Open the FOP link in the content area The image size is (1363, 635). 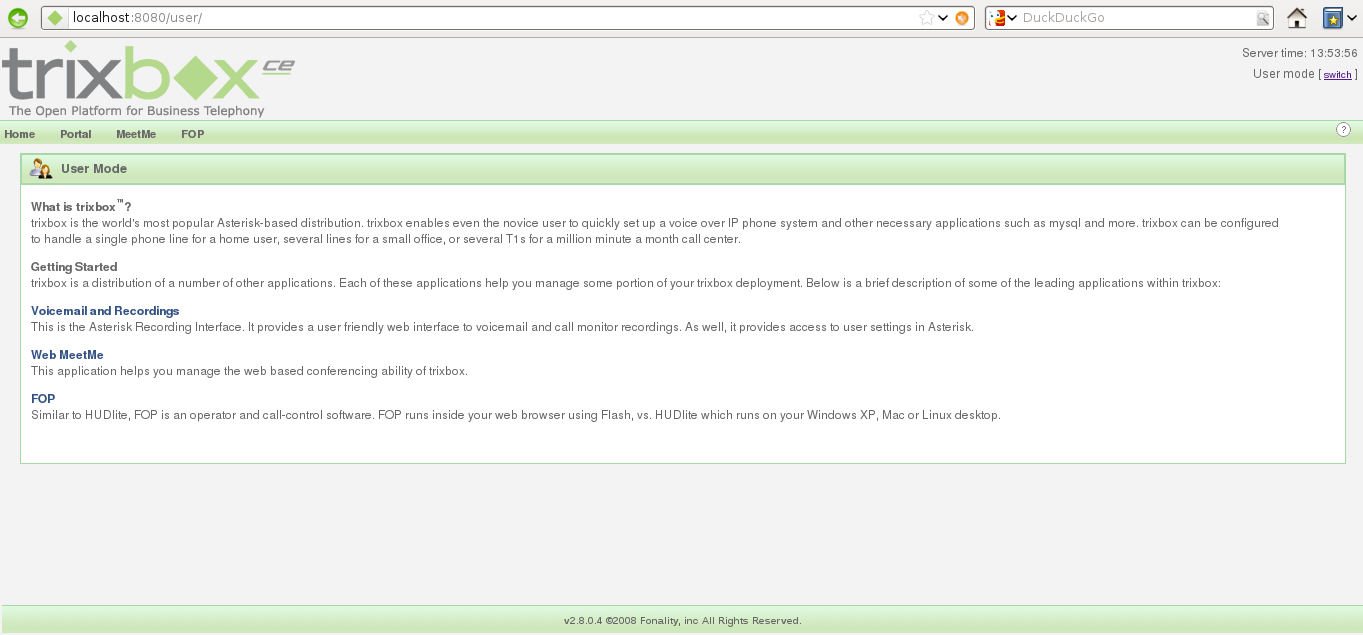click(43, 399)
